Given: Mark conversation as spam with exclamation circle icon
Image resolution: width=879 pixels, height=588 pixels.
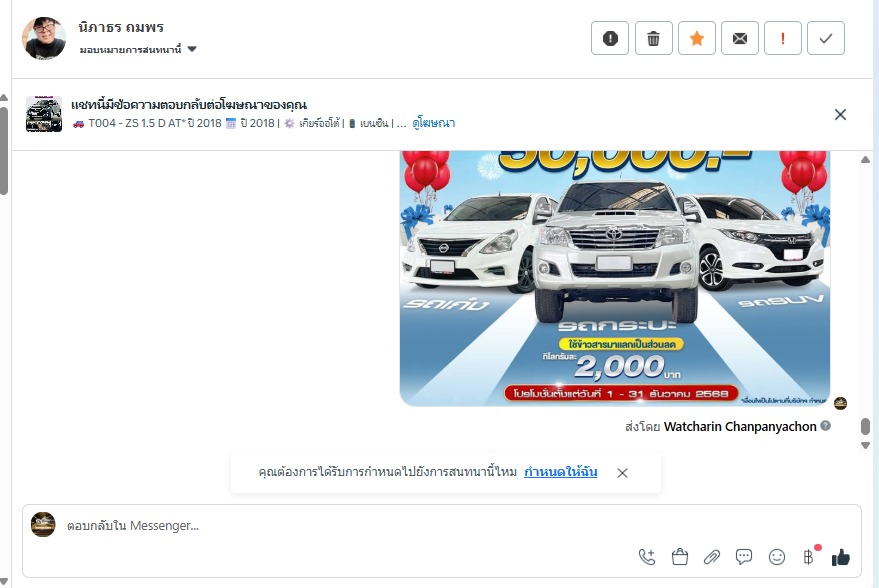Looking at the screenshot, I should 610,38.
